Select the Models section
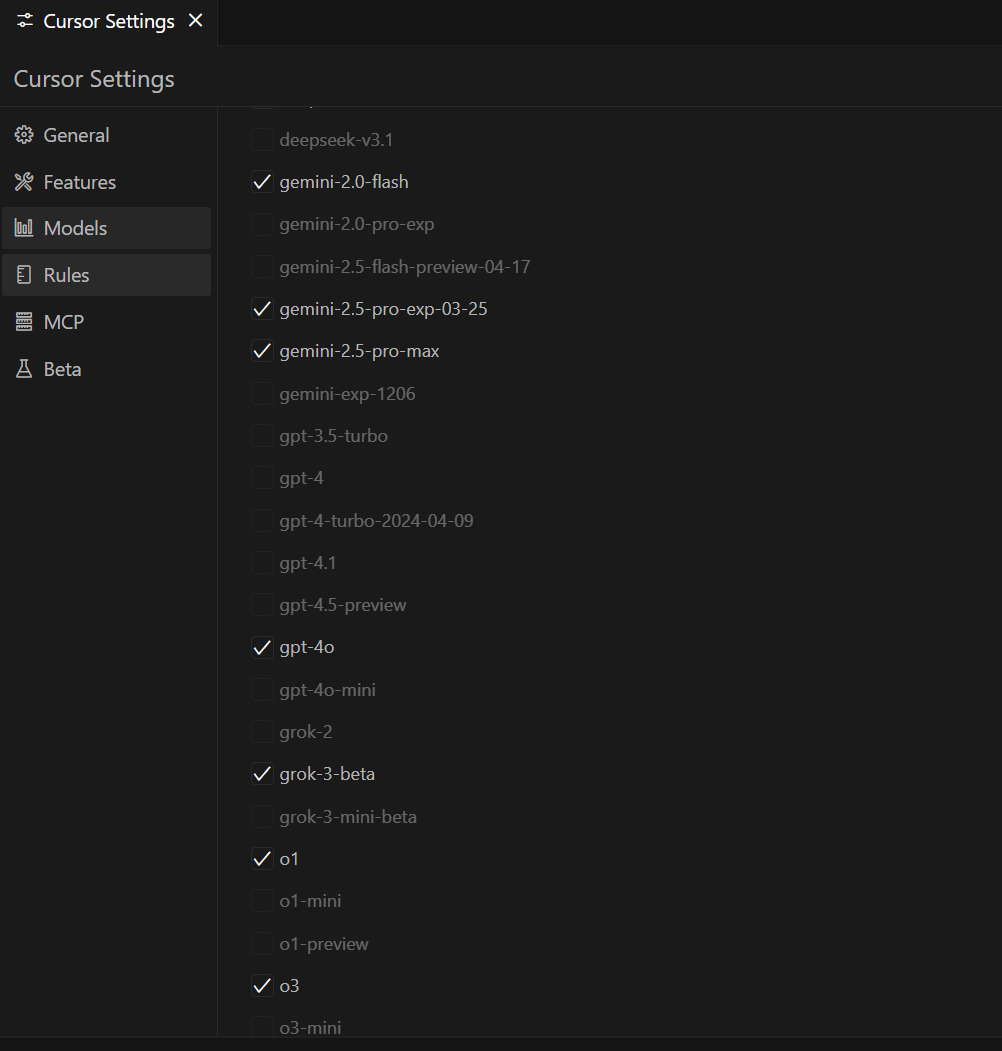 point(107,228)
